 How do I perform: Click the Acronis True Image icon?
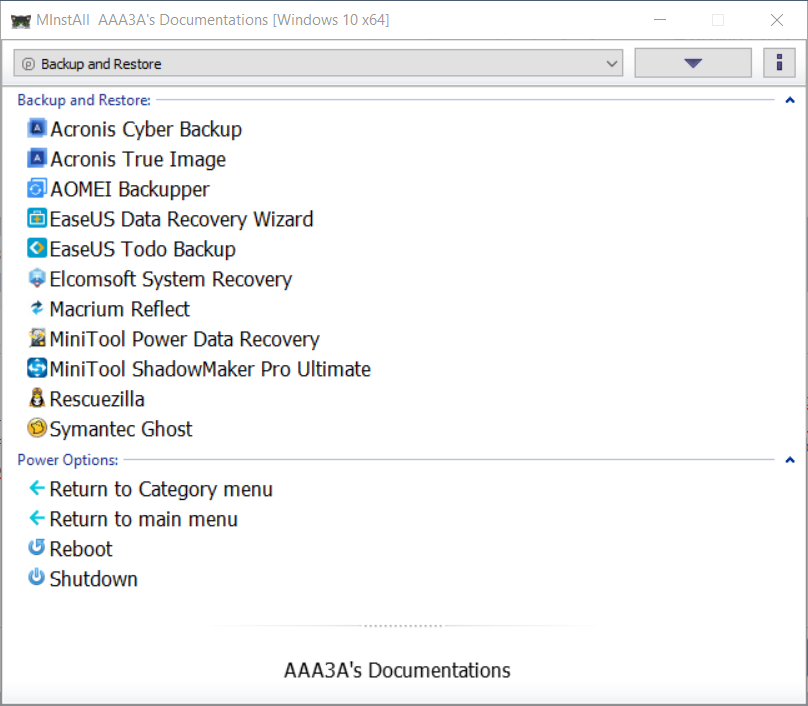(37, 158)
